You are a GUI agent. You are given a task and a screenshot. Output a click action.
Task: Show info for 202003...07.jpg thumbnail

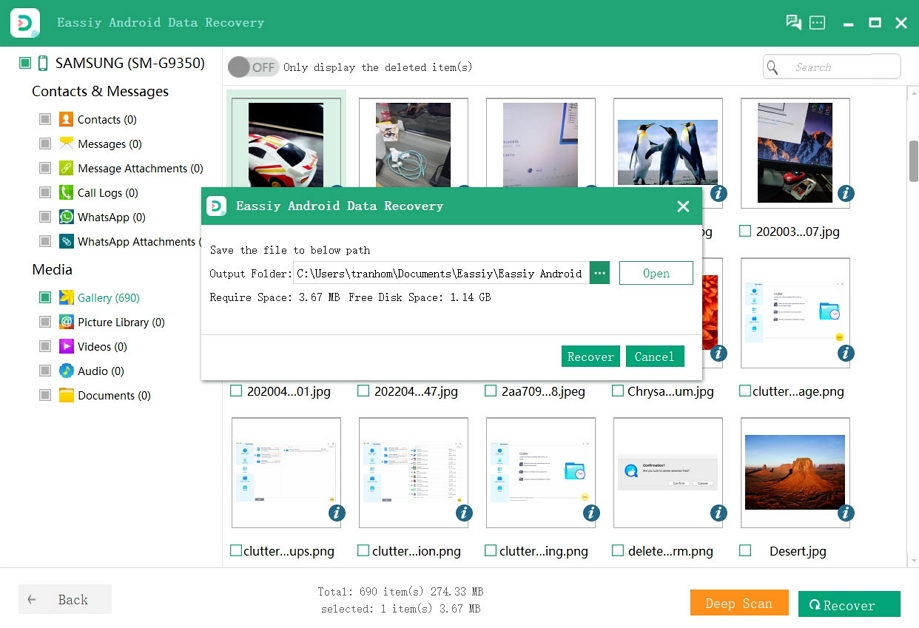click(845, 193)
